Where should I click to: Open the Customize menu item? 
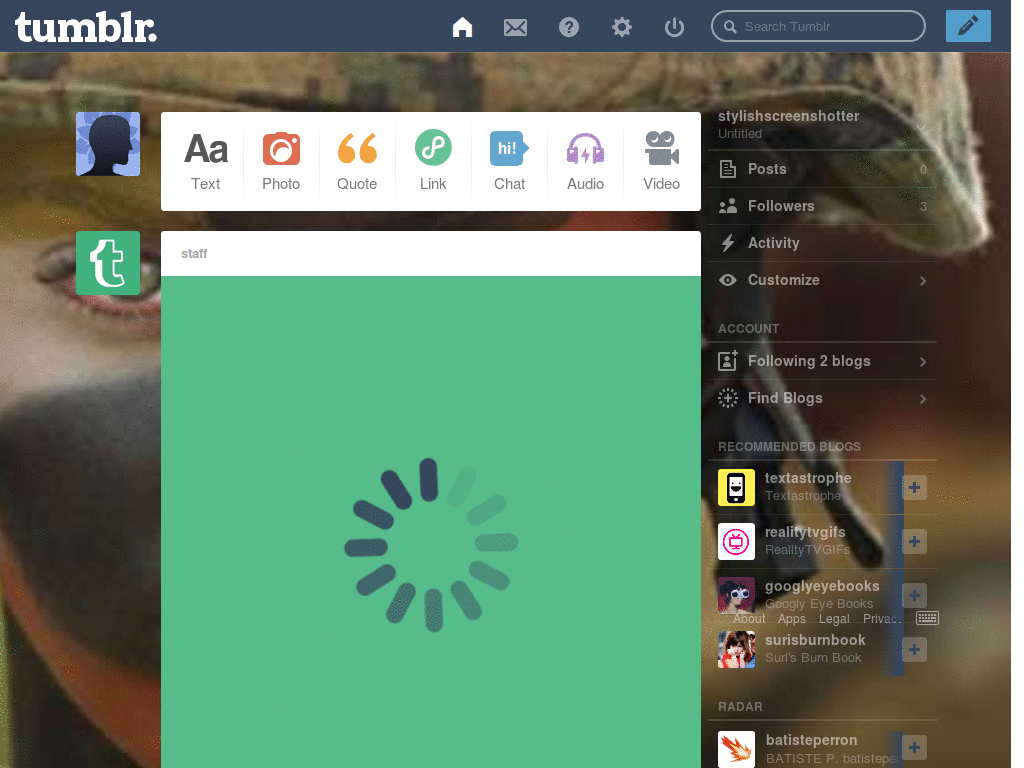(822, 280)
